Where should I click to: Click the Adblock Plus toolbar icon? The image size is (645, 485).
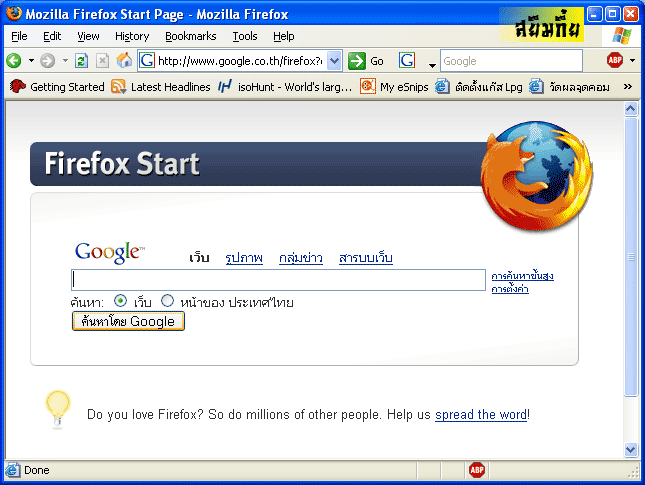pos(615,60)
